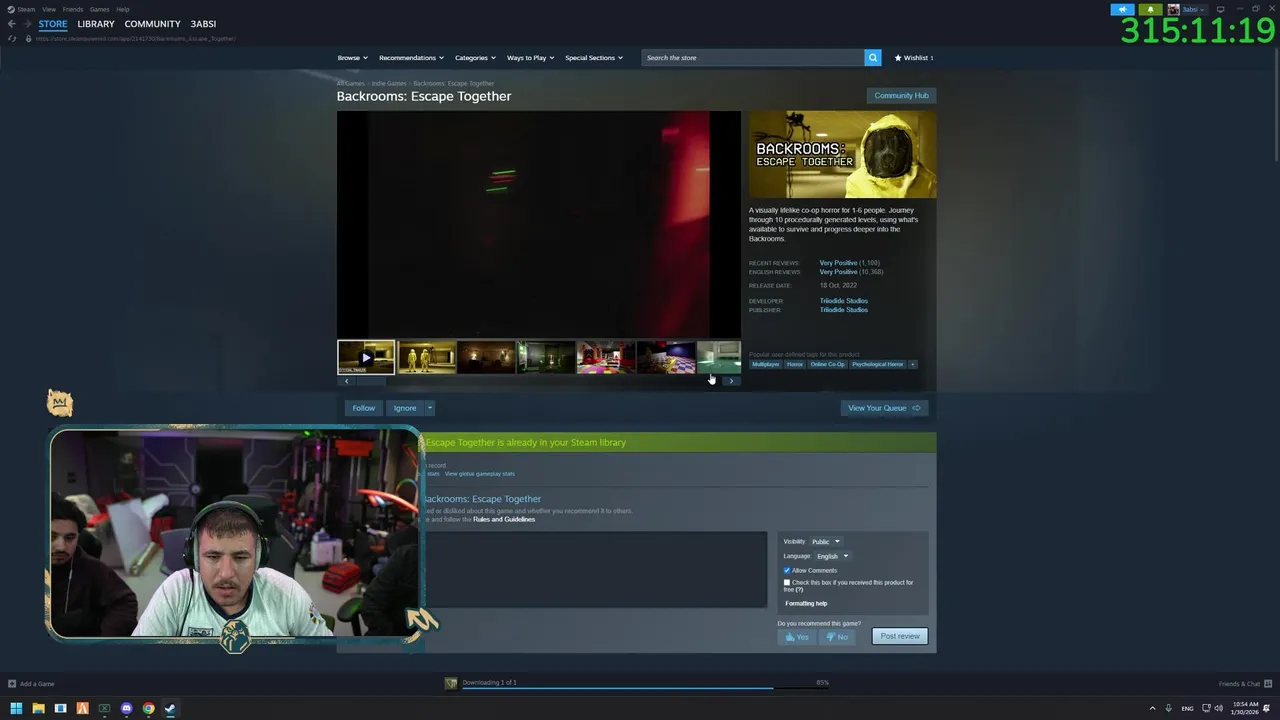The height and width of the screenshot is (720, 1280).
Task: Open Triodide Studios developer link
Action: point(844,301)
